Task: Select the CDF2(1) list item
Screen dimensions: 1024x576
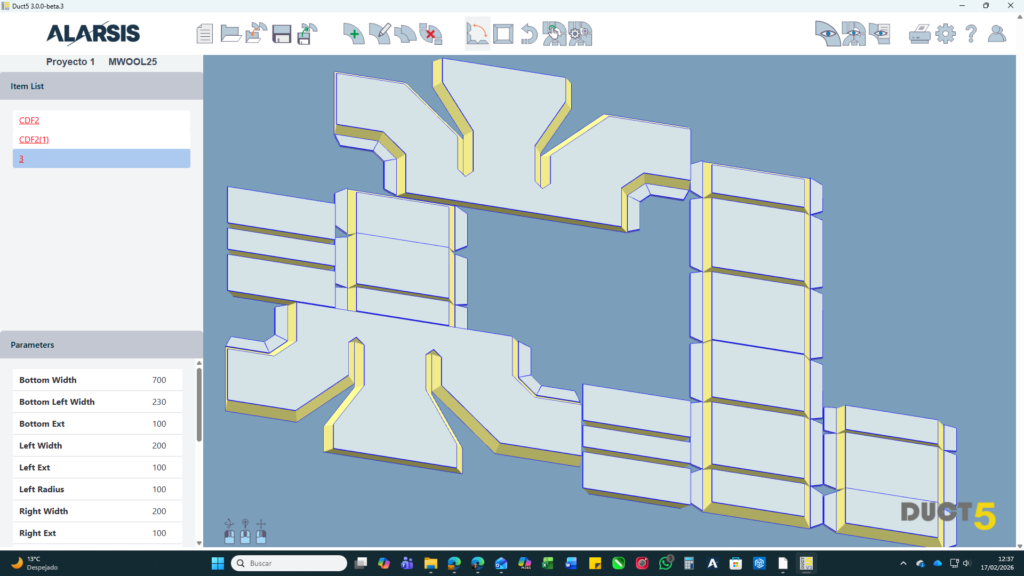Action: [34, 139]
